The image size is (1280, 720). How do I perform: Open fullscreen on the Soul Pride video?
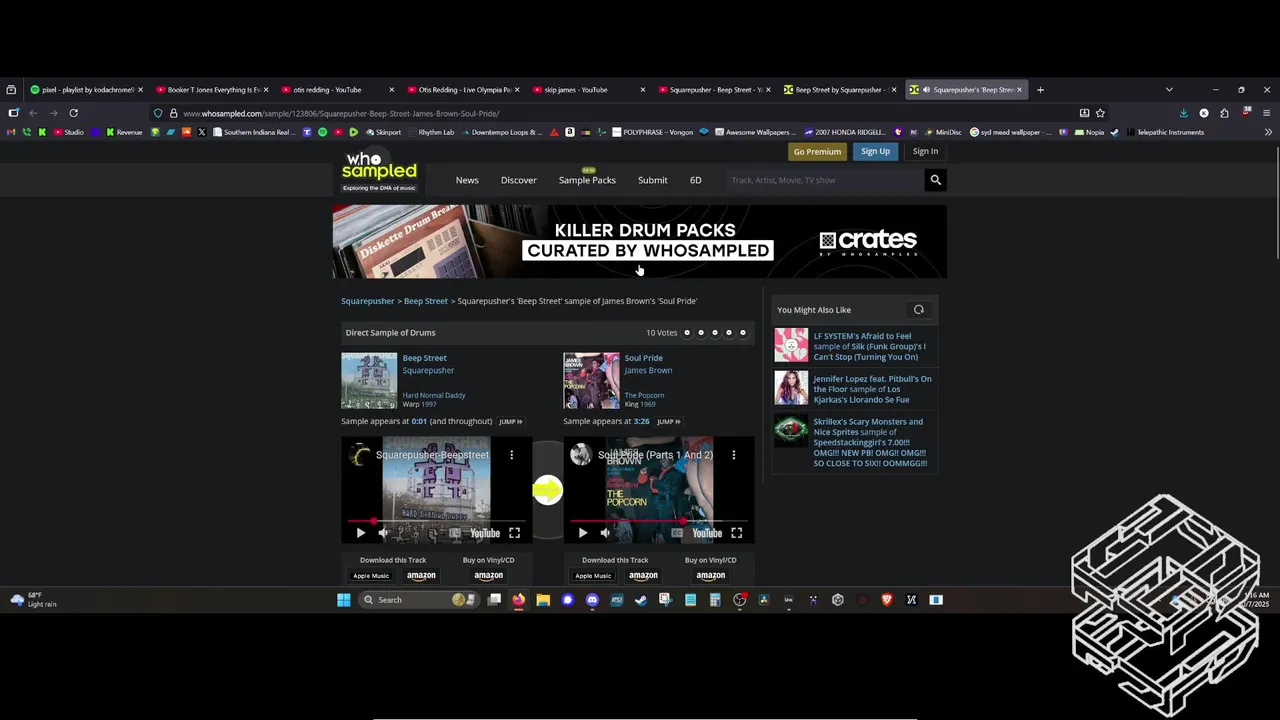tap(736, 533)
